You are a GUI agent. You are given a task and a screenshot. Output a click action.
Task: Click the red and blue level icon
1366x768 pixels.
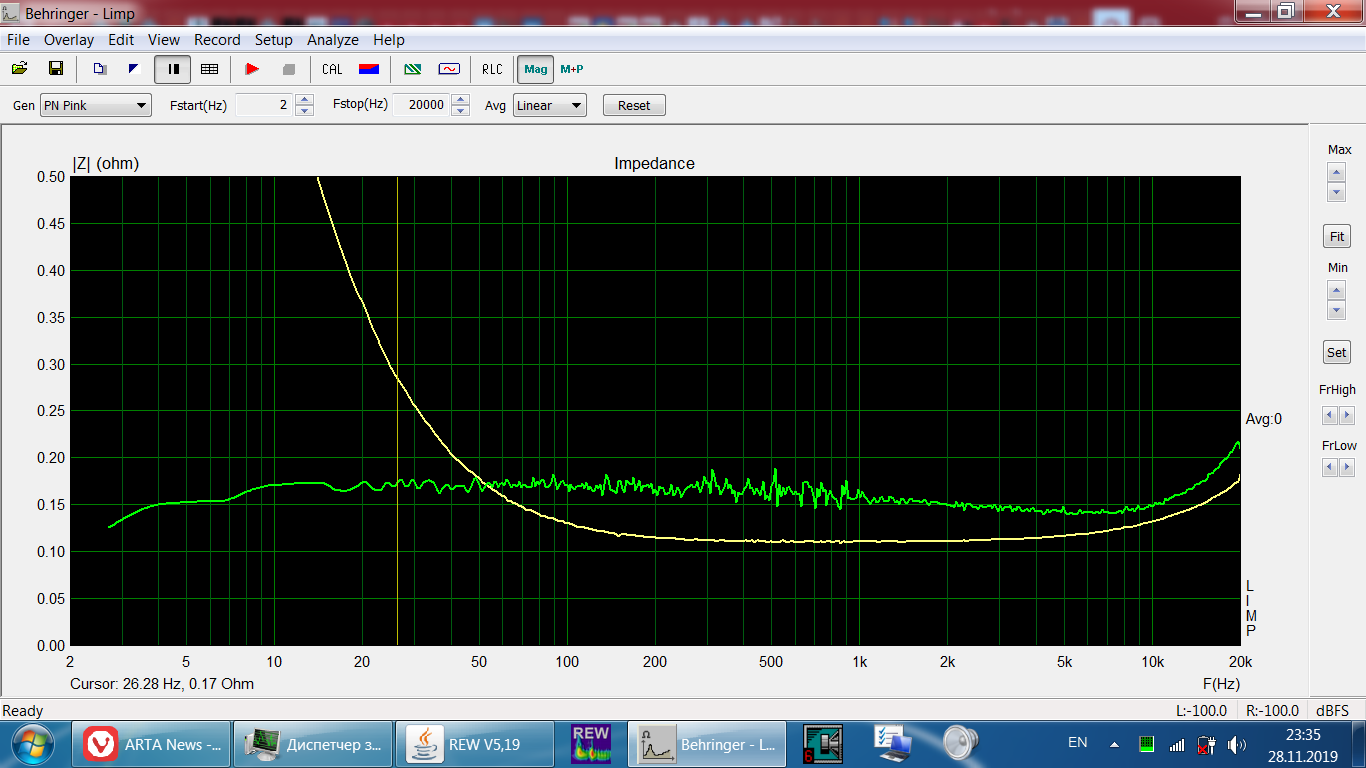(x=369, y=69)
